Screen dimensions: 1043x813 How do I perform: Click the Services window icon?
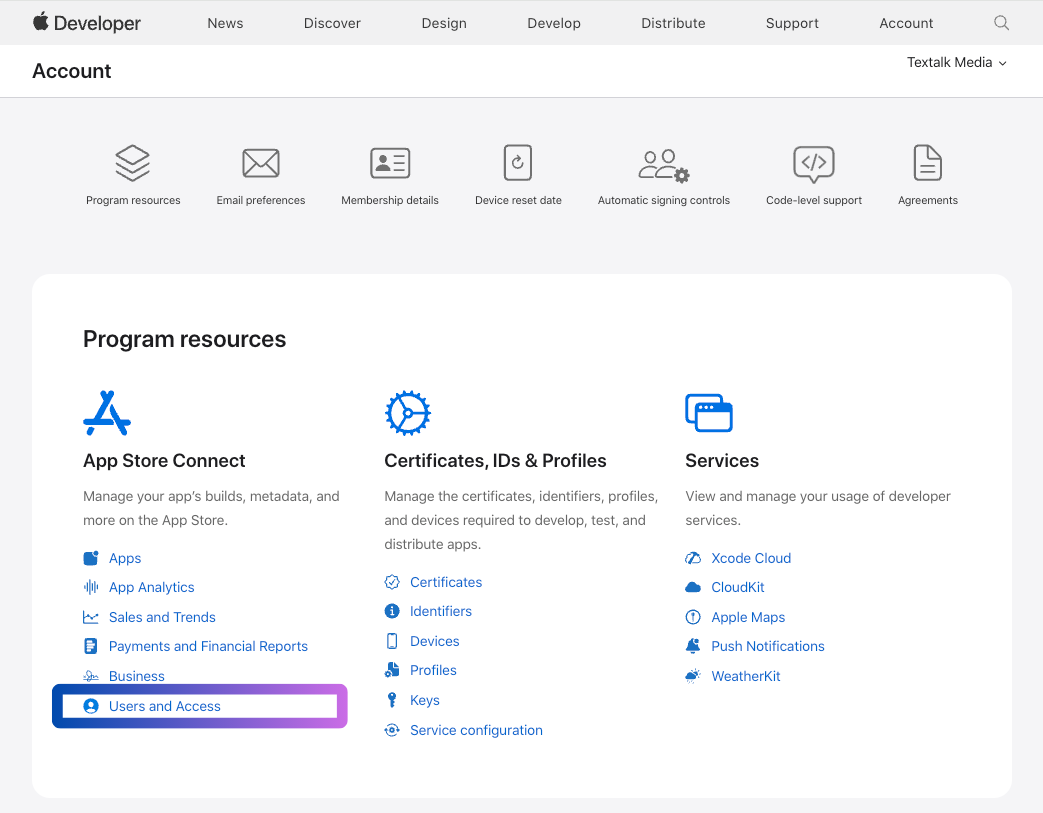(709, 412)
